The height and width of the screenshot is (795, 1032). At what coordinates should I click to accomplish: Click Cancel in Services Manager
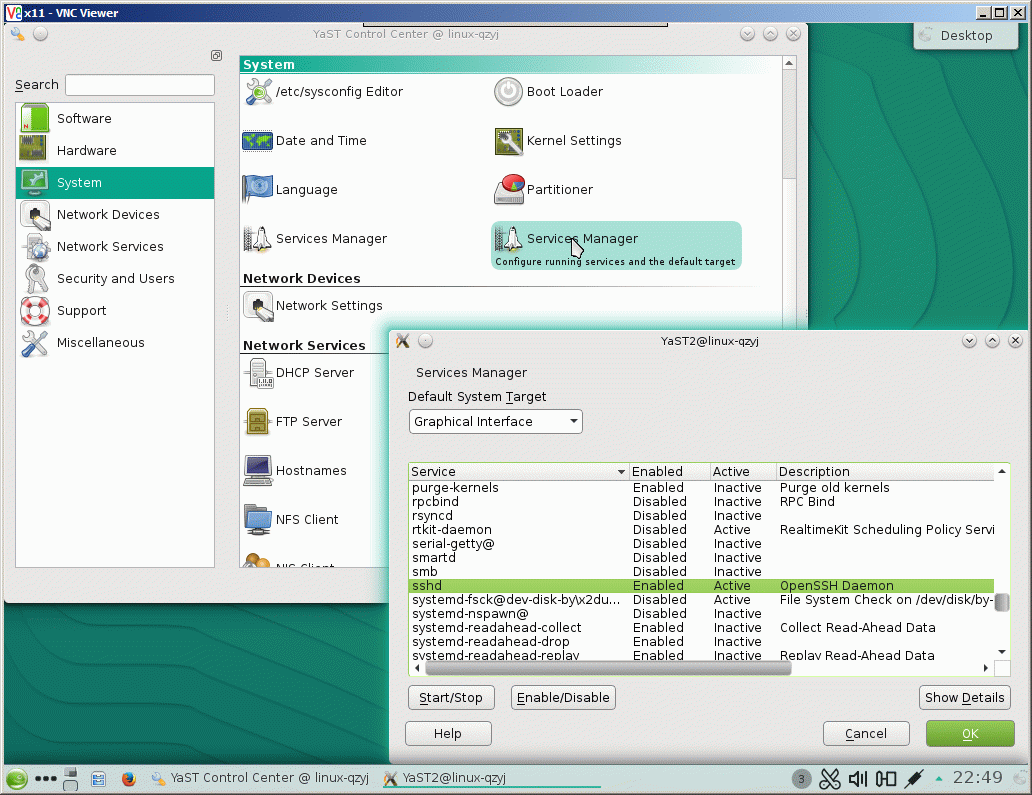(866, 734)
